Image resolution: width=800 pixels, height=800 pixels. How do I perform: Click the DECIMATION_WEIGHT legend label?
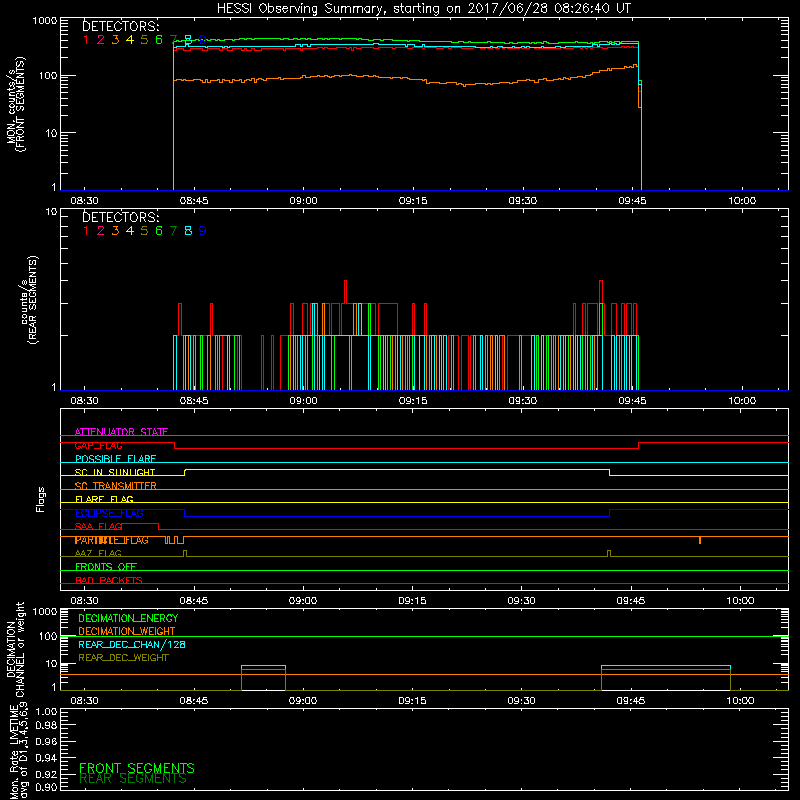[127, 631]
